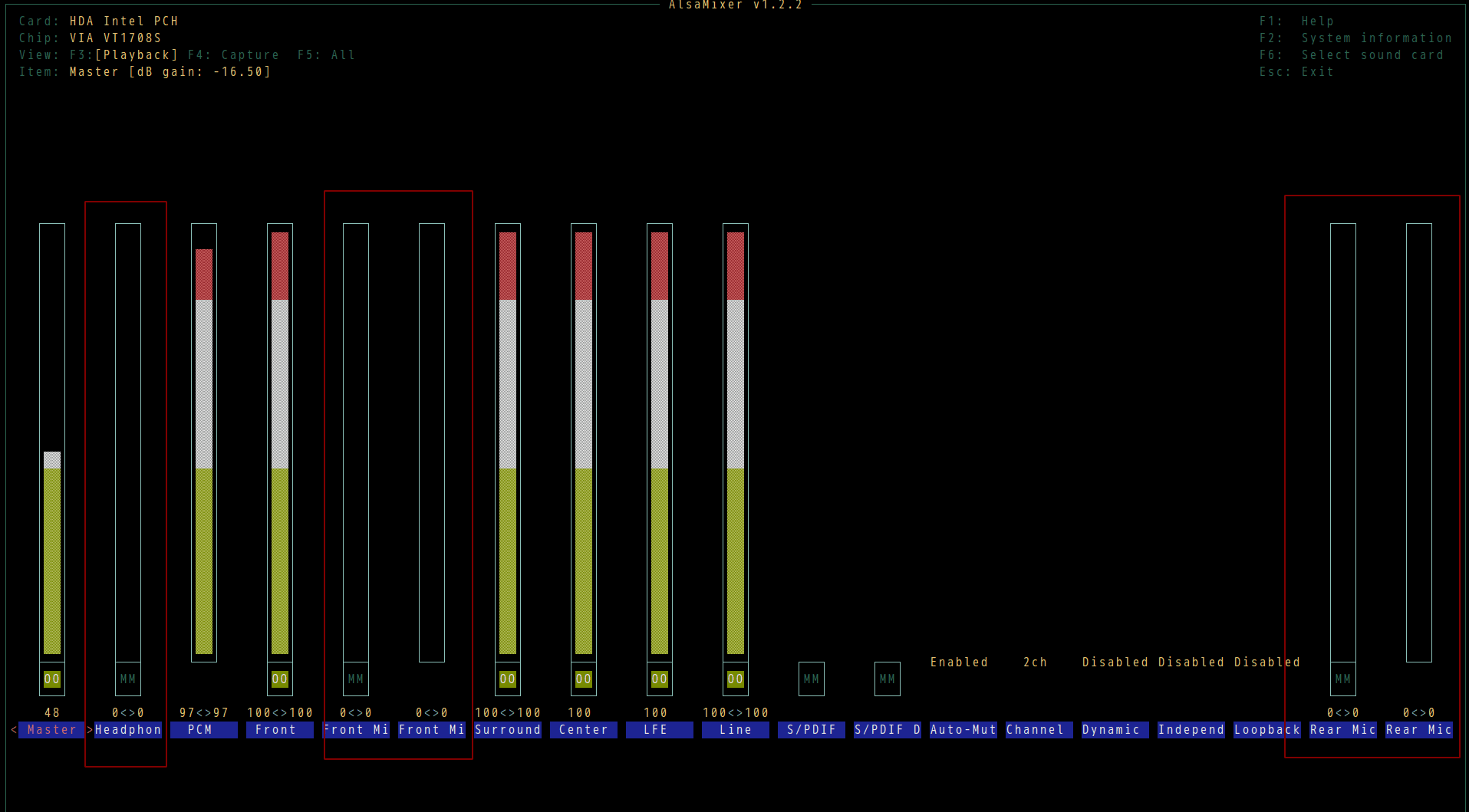Viewport: 1469px width, 812px height.
Task: Click the second Front Mic volume bar
Action: [432, 442]
